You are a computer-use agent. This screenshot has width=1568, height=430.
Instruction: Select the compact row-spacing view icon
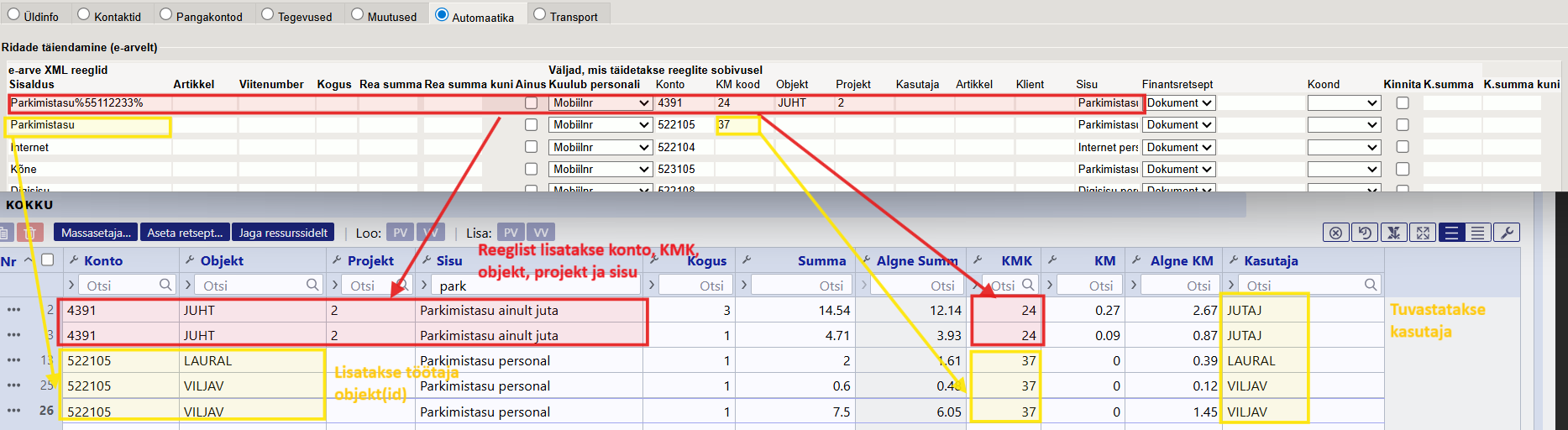pos(1478,233)
